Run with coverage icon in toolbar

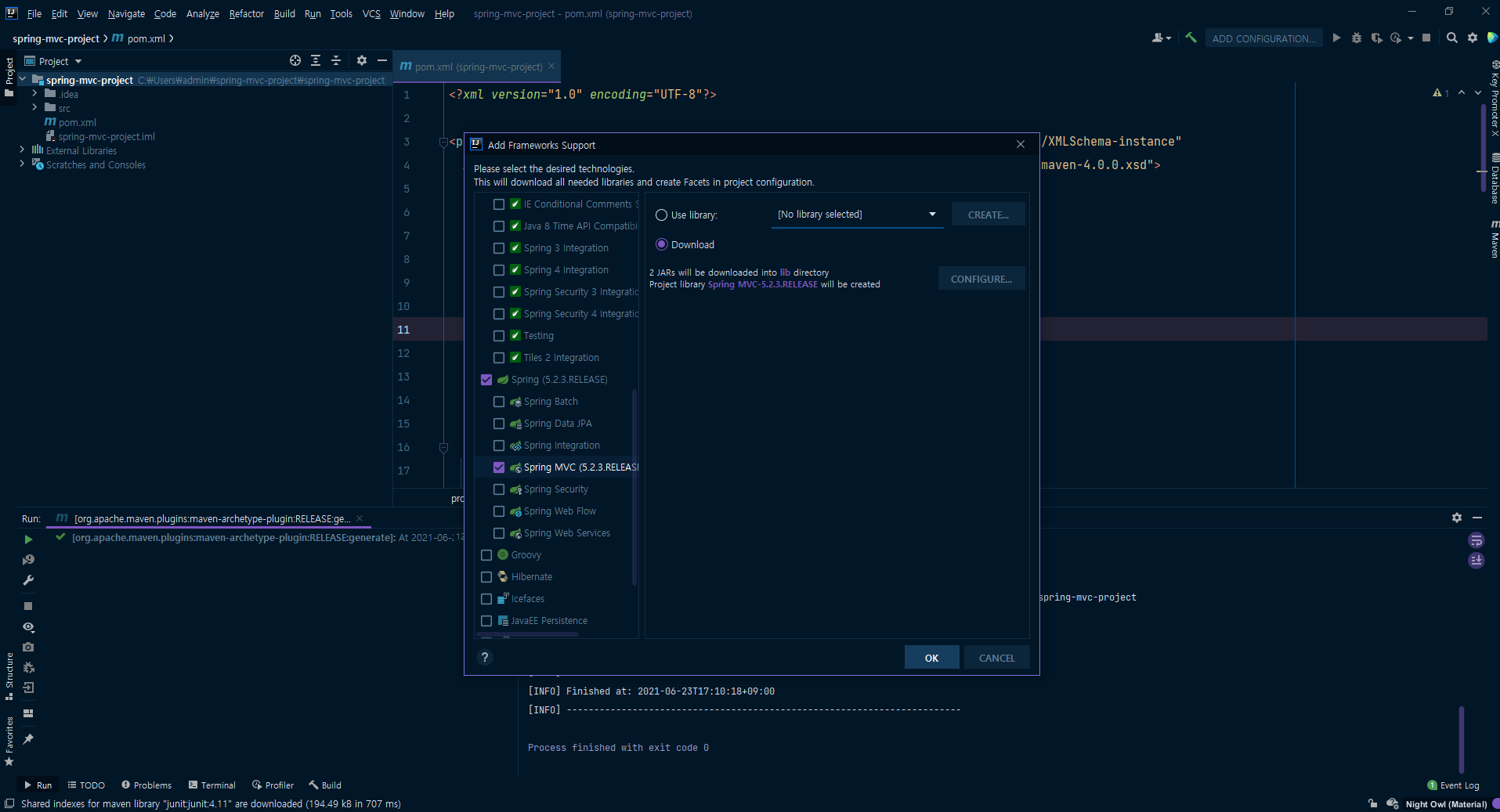point(1376,38)
